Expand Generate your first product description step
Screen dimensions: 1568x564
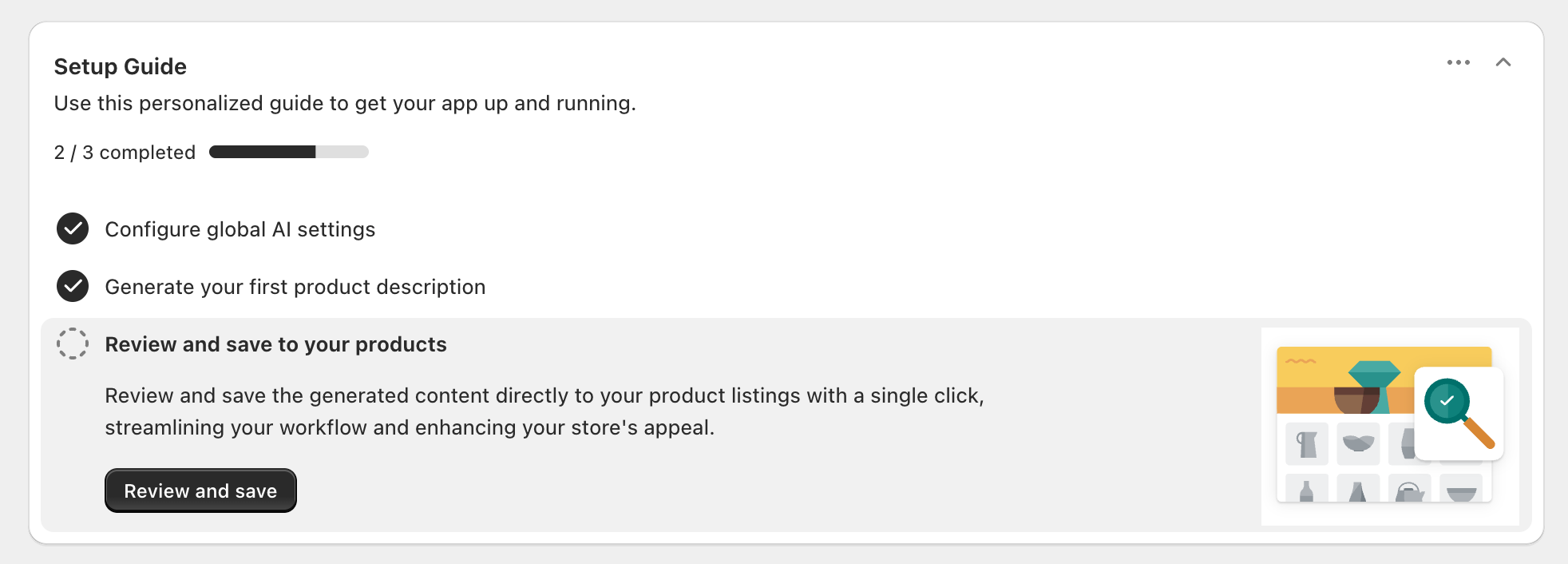(295, 287)
